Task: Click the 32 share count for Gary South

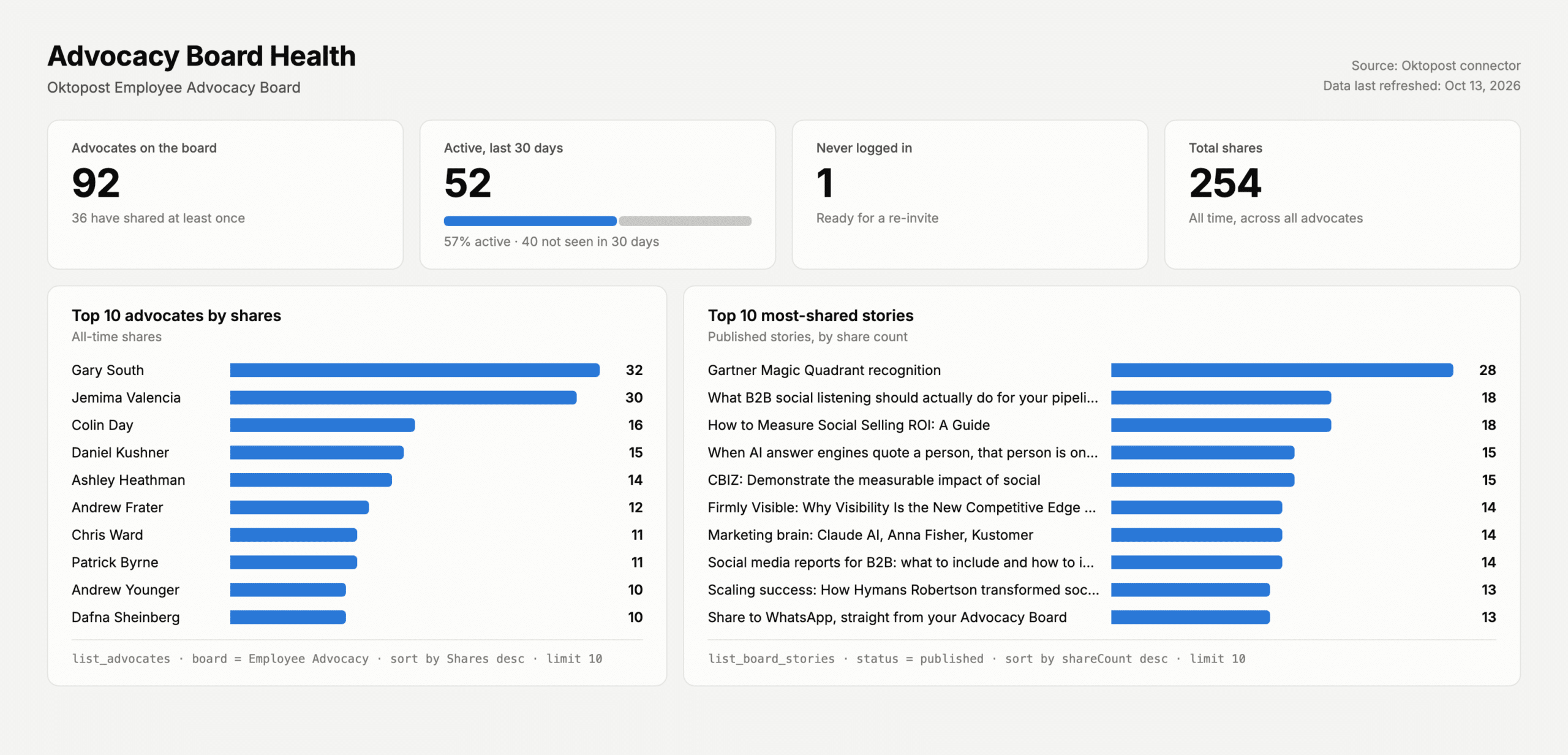Action: coord(634,370)
